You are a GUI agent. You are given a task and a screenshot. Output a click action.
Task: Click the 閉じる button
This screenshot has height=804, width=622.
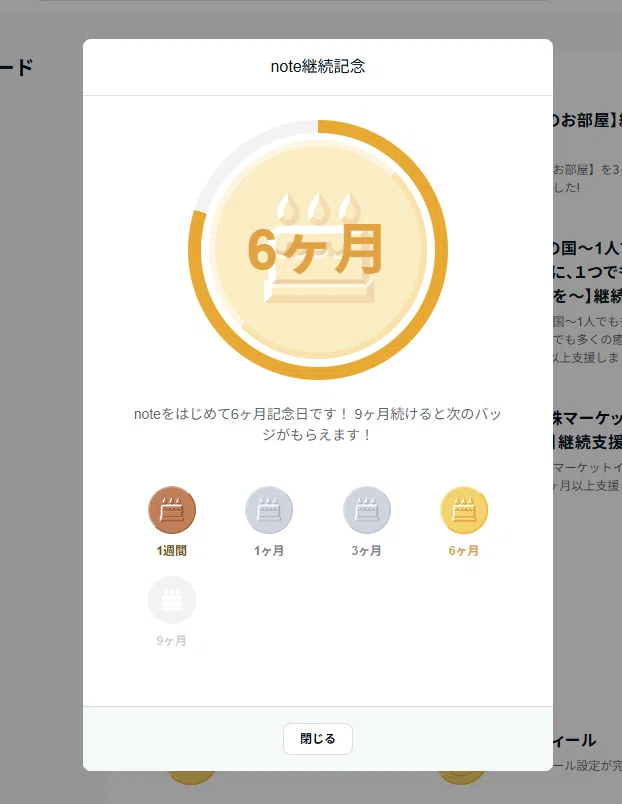pos(317,739)
